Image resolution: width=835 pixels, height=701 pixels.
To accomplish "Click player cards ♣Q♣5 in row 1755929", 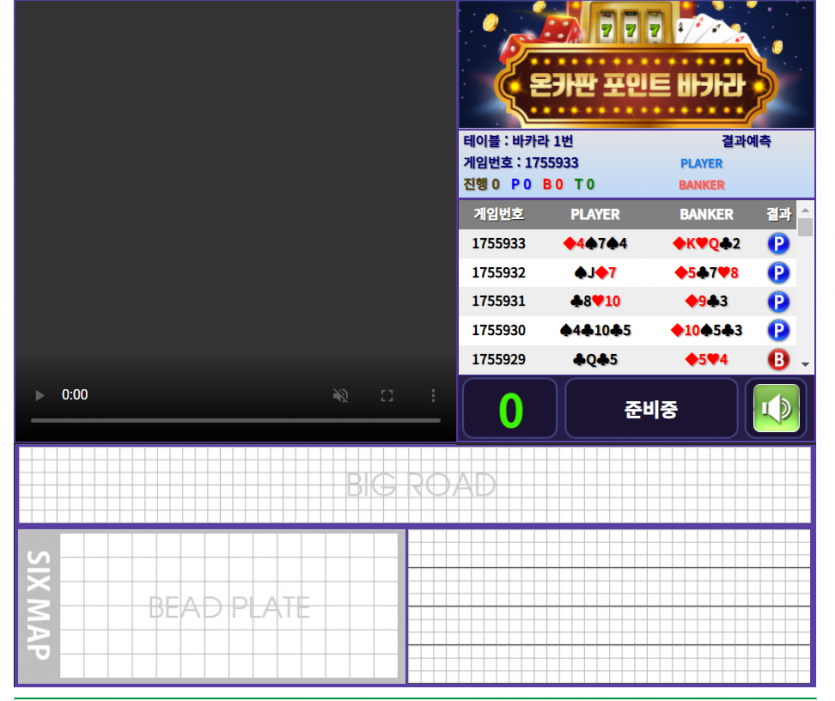I will click(595, 360).
